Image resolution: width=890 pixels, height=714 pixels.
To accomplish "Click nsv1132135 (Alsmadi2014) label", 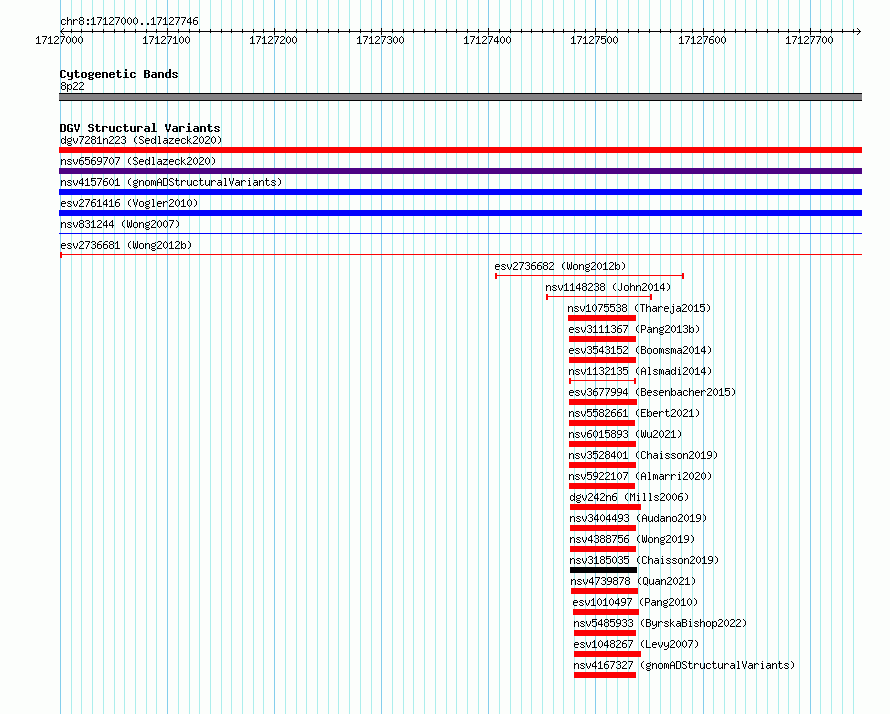I will click(x=640, y=371).
